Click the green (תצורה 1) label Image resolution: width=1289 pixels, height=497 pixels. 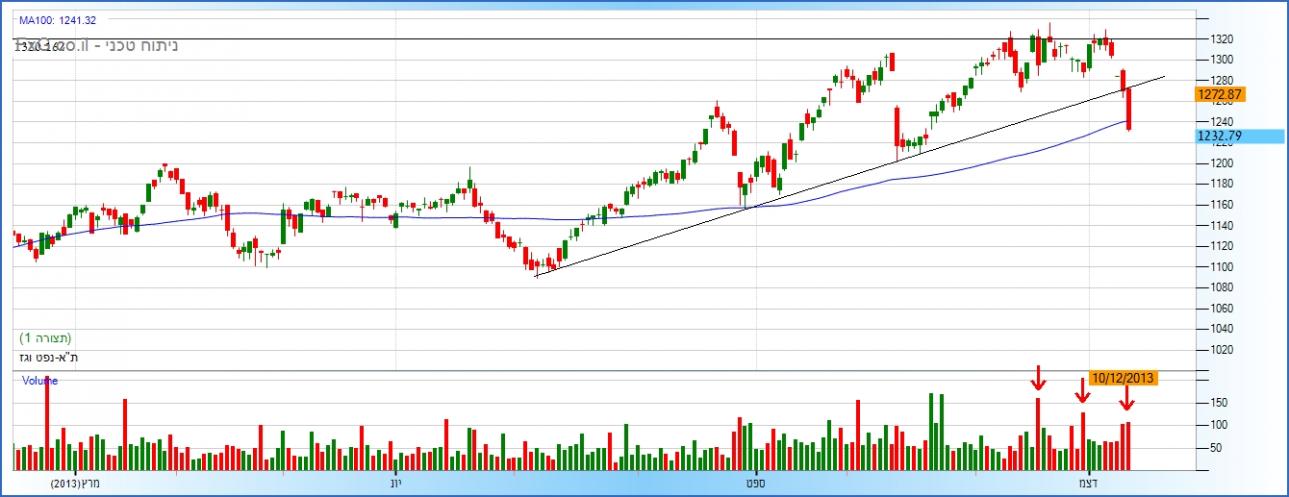(45, 338)
